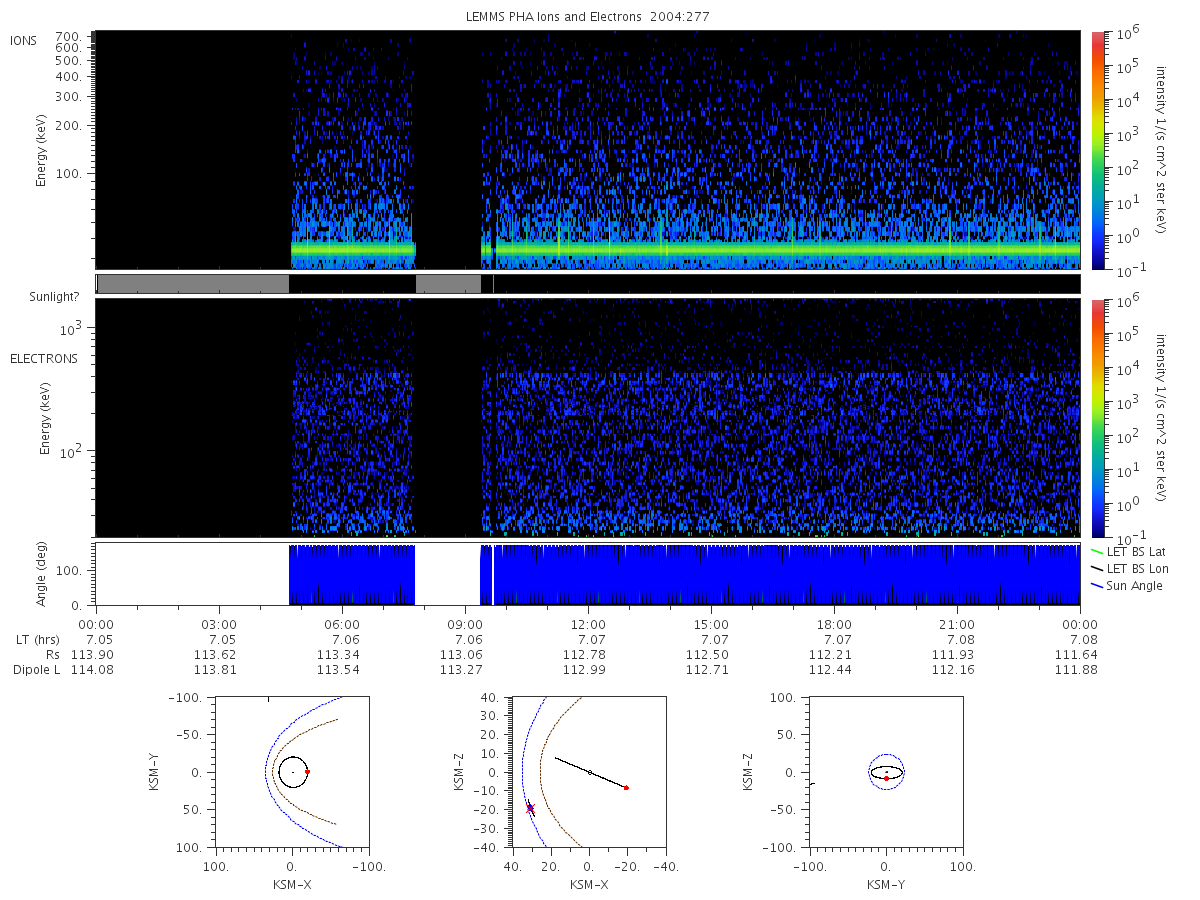Click the second gray segment of the Sunlight bar
The width and height of the screenshot is (1200, 900).
448,284
